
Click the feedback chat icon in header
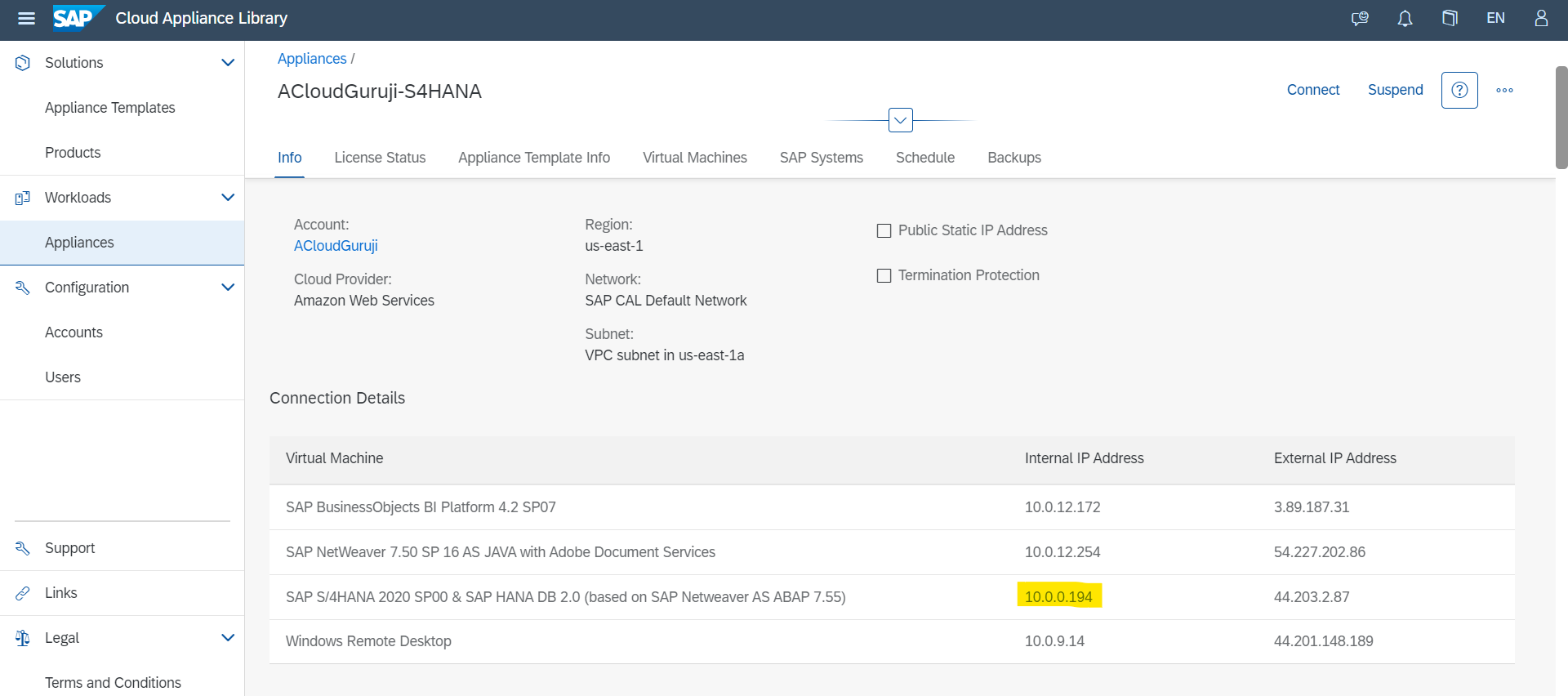1360,18
